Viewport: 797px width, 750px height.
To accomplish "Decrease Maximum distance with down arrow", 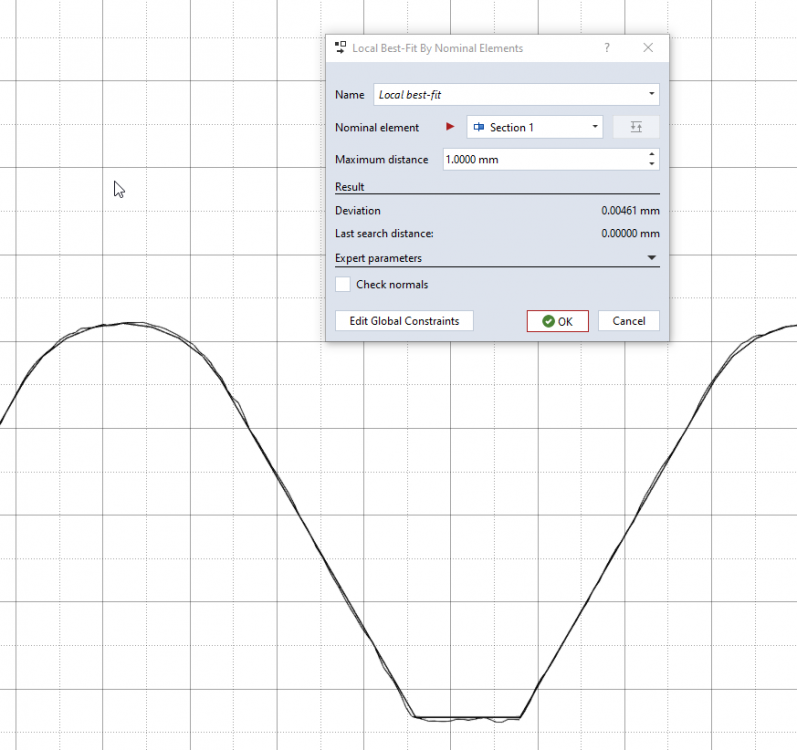I will click(652, 164).
